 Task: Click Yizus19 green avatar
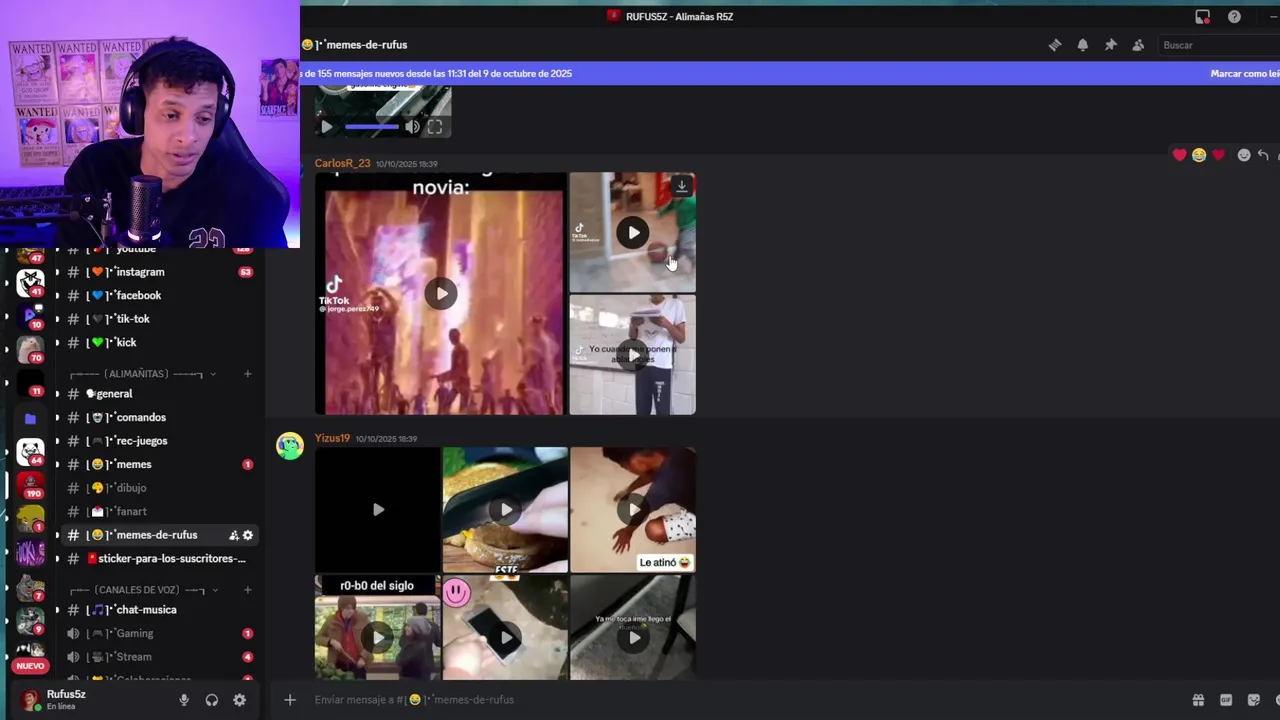click(290, 446)
